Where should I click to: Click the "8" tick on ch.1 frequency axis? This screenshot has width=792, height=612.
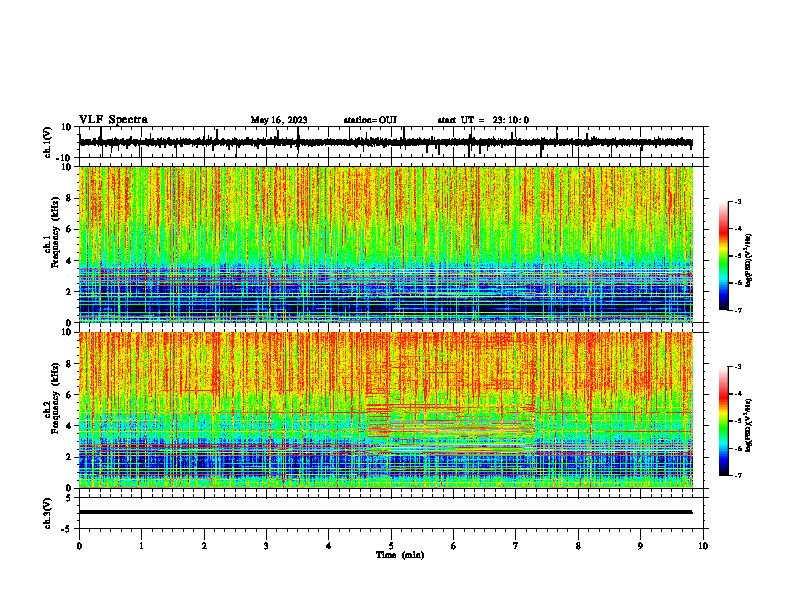pyautogui.click(x=69, y=198)
